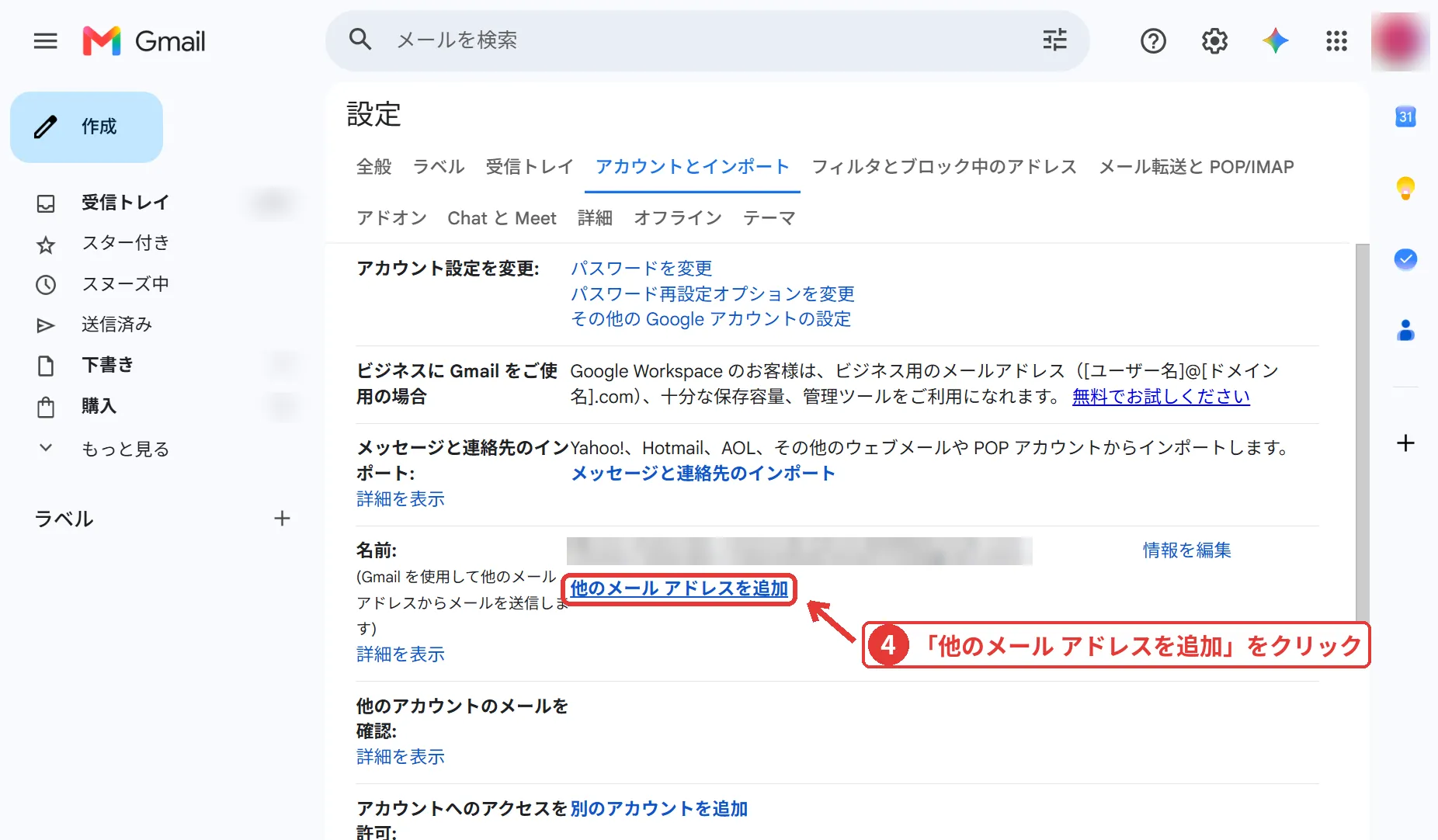
Task: Switch to 受信トレイ settings tab
Action: point(530,167)
